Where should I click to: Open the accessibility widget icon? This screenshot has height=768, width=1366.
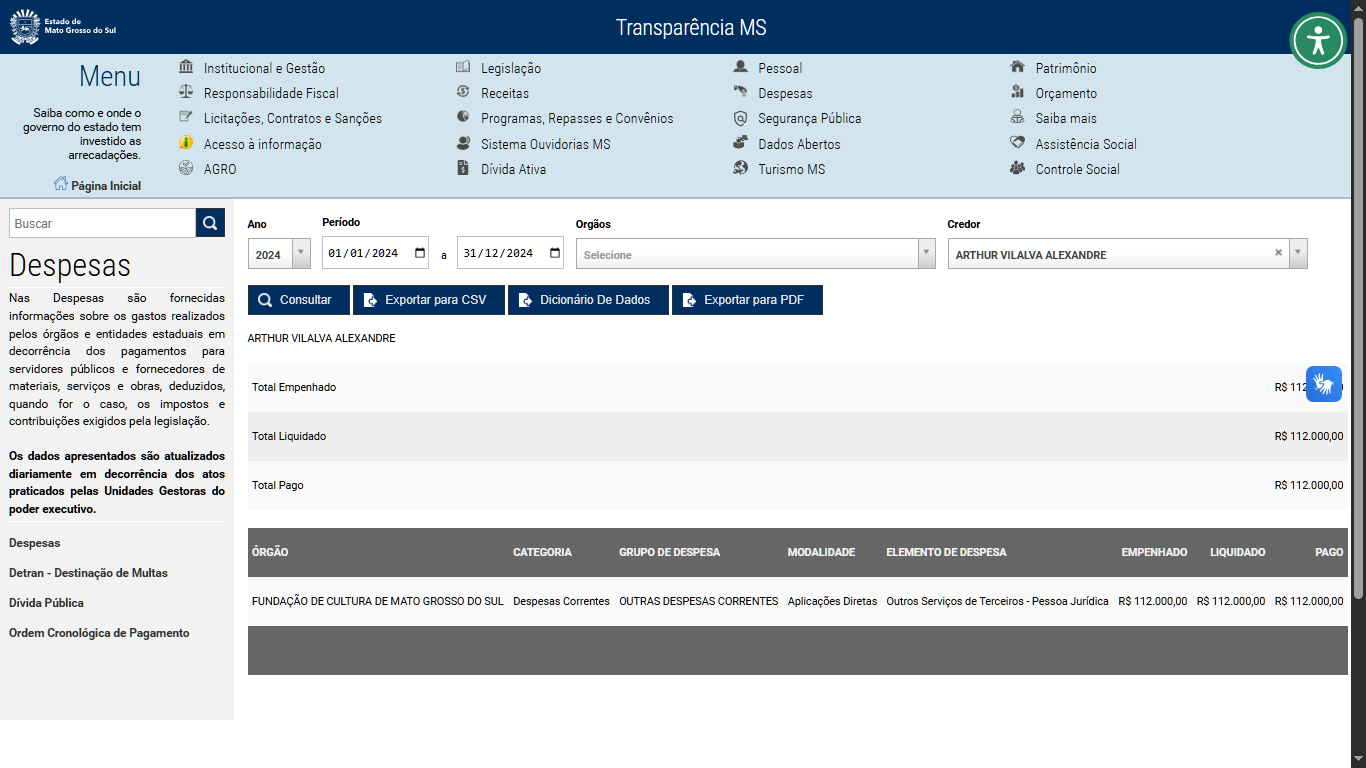(x=1318, y=41)
